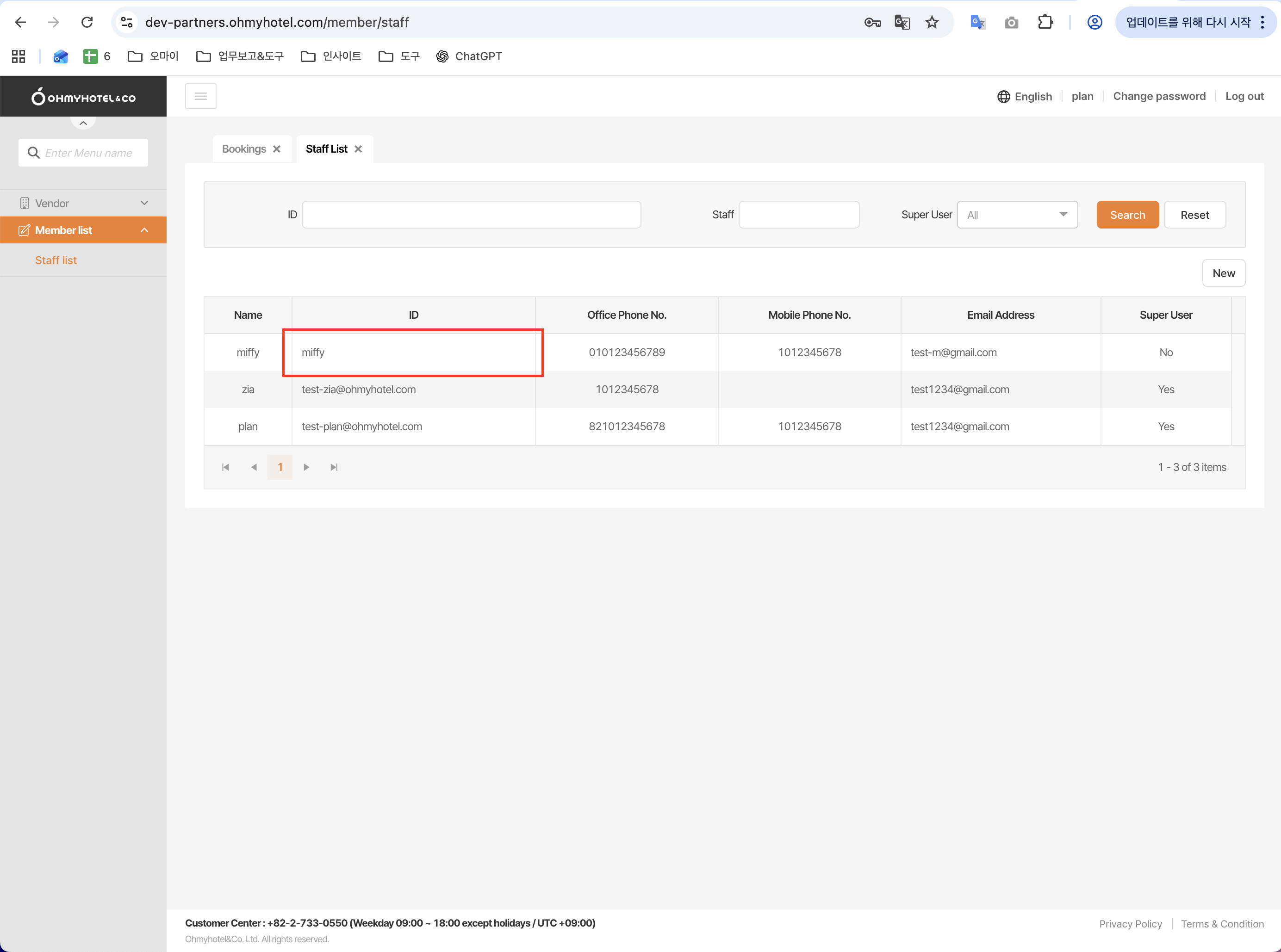The height and width of the screenshot is (952, 1281).
Task: Click the New staff button
Action: click(x=1223, y=273)
